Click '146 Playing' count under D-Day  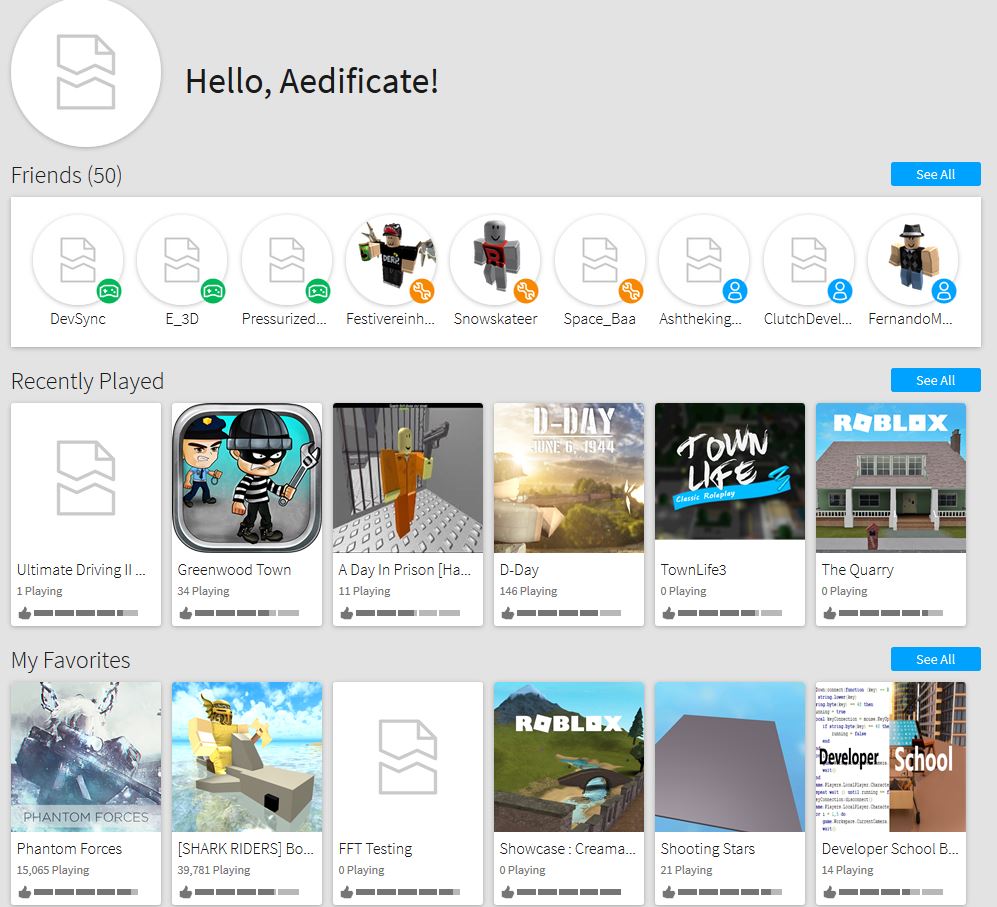528,591
